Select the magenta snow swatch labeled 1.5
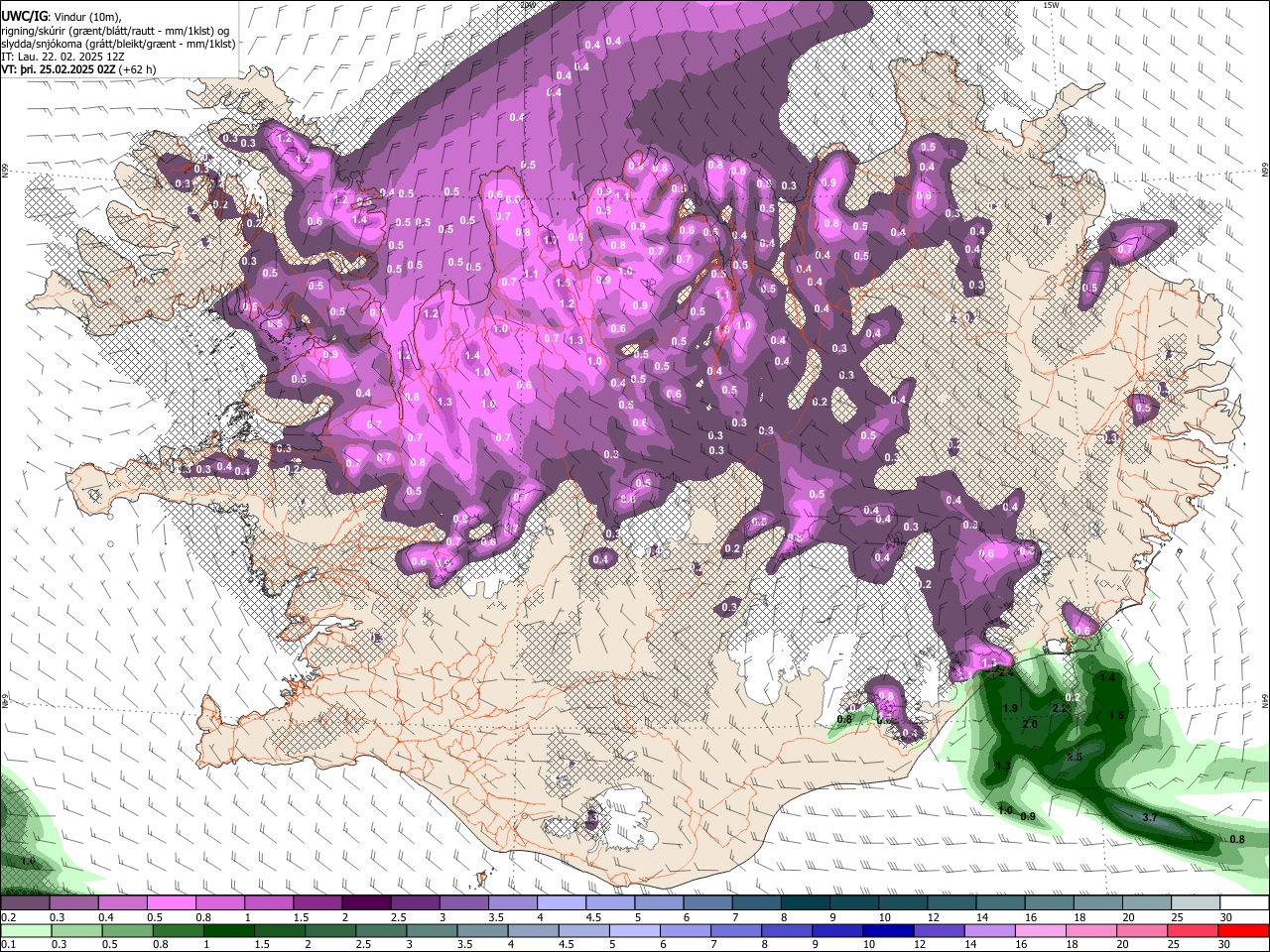 point(317,903)
